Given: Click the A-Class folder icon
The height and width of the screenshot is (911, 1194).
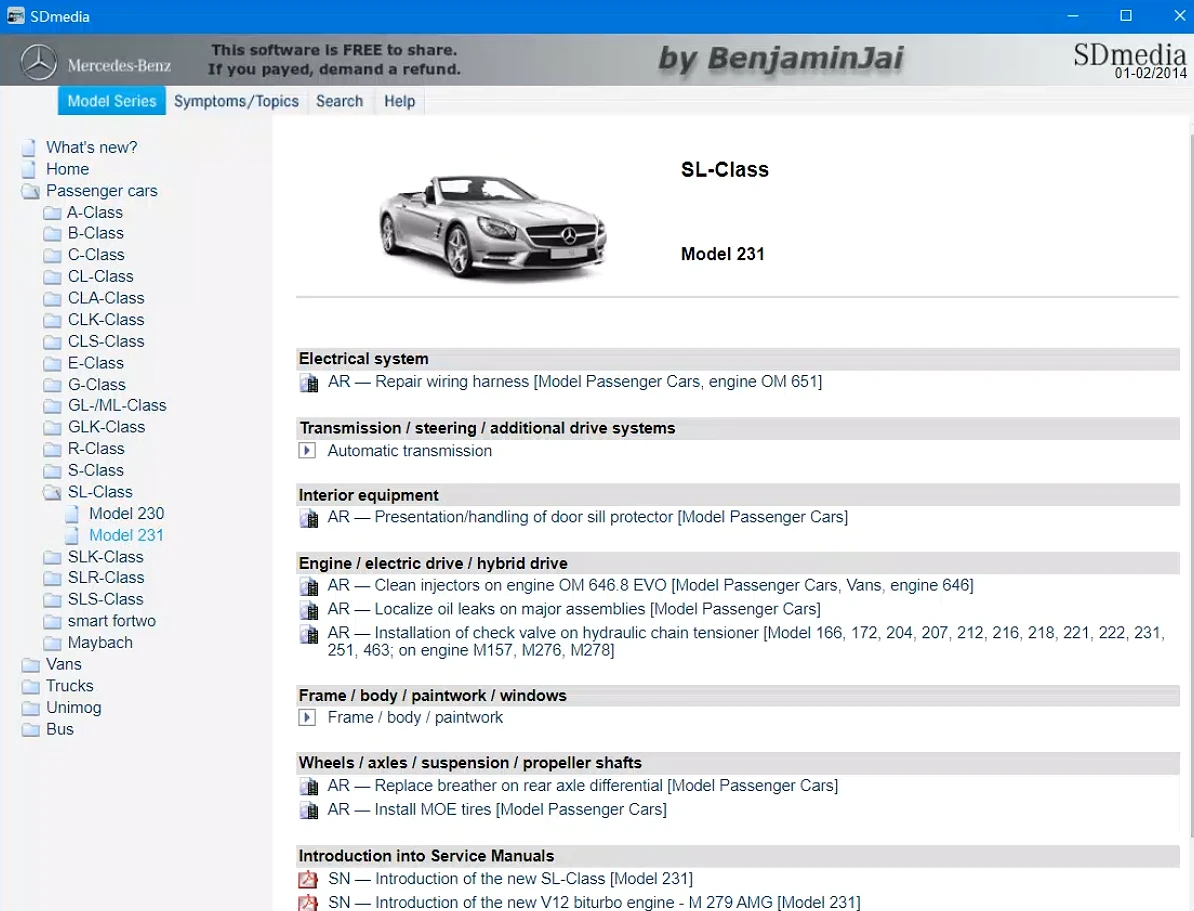Looking at the screenshot, I should (x=52, y=213).
